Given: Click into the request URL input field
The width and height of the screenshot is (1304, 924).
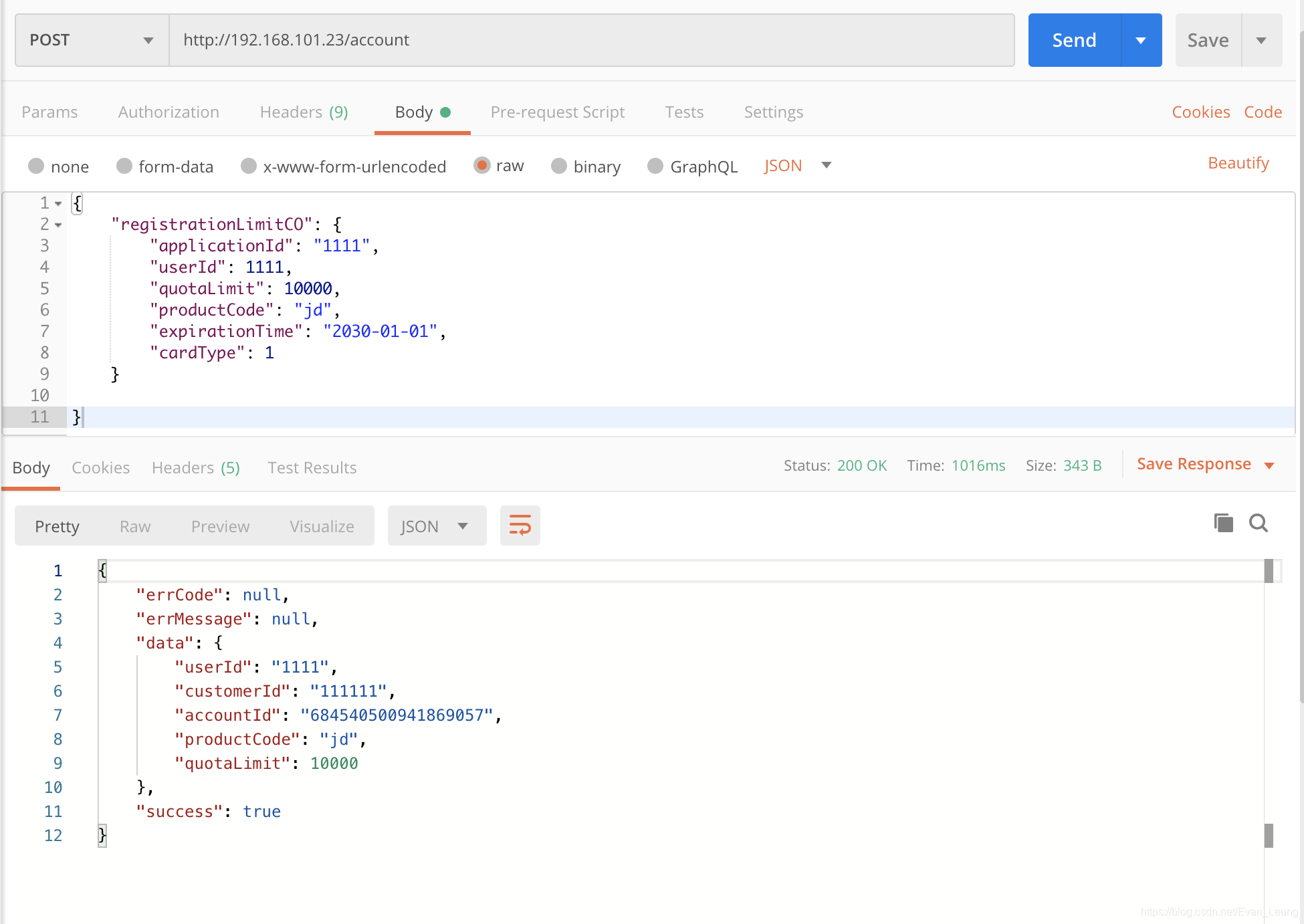Looking at the screenshot, I should 591,40.
